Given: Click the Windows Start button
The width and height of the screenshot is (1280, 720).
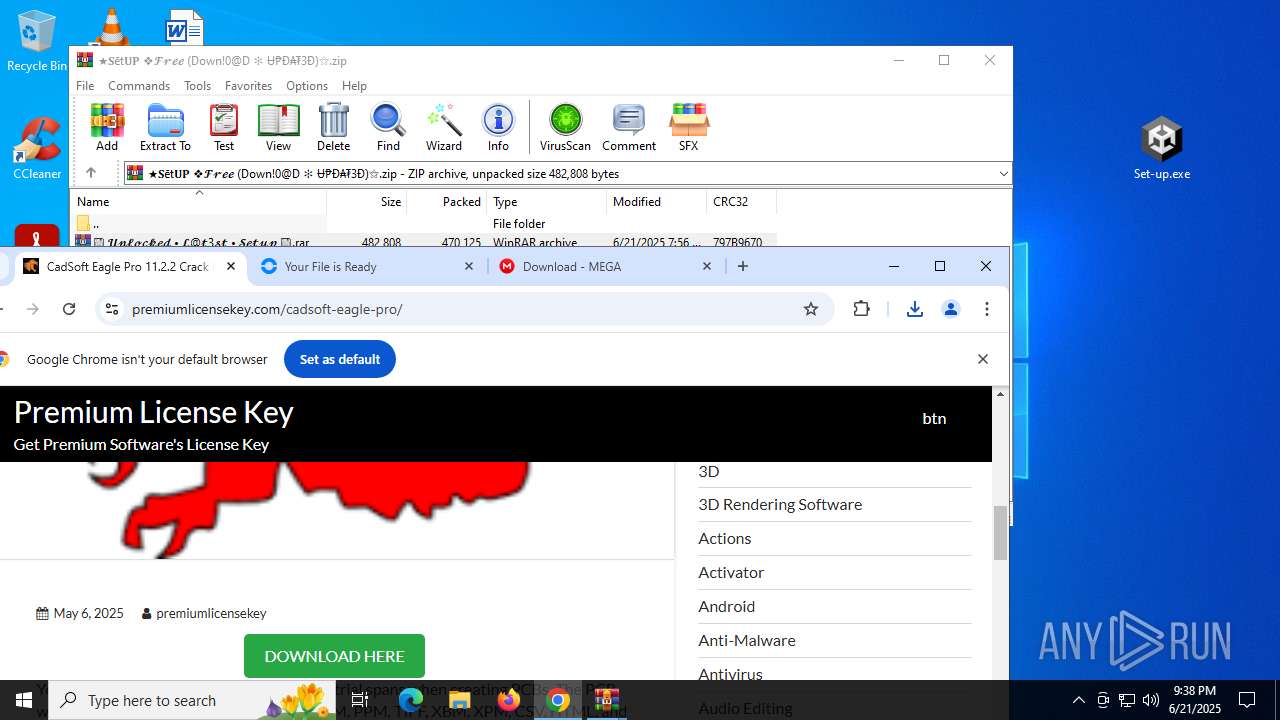Looking at the screenshot, I should point(24,700).
